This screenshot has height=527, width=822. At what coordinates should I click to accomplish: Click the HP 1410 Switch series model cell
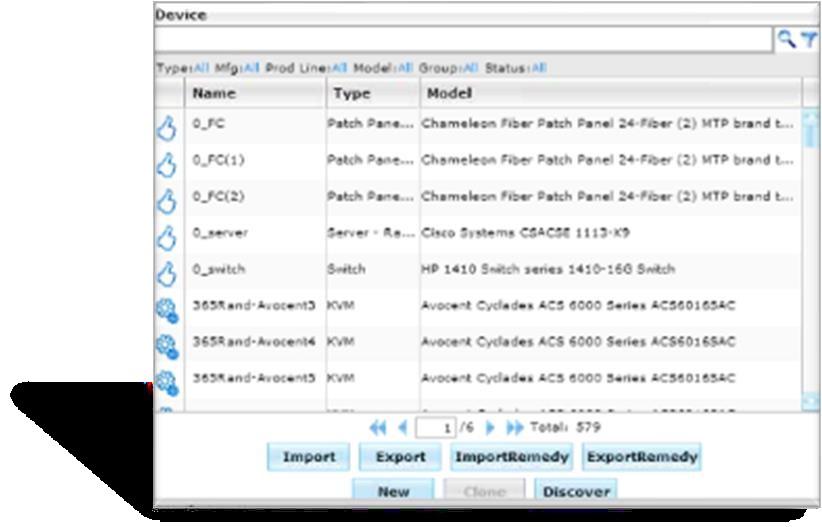pyautogui.click(x=548, y=269)
